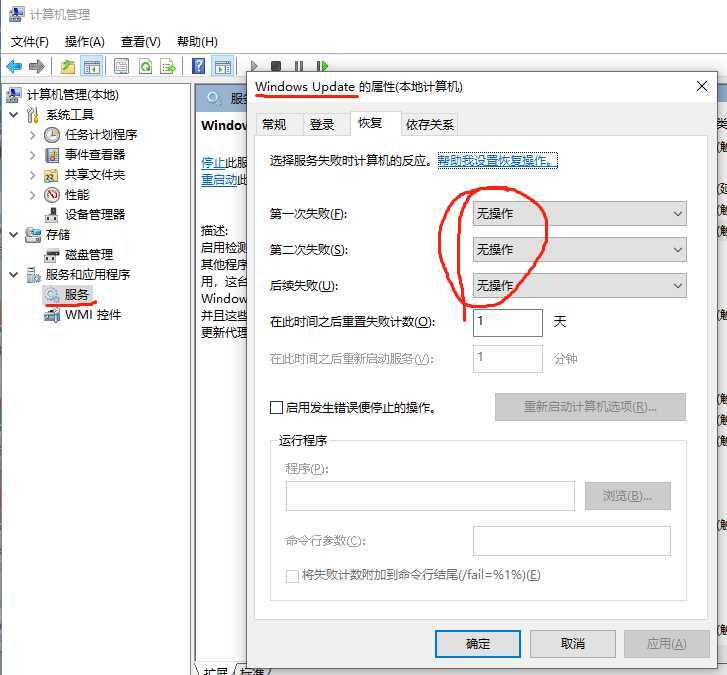Open the 后续失败 dropdown
The image size is (727, 675).
tap(580, 285)
